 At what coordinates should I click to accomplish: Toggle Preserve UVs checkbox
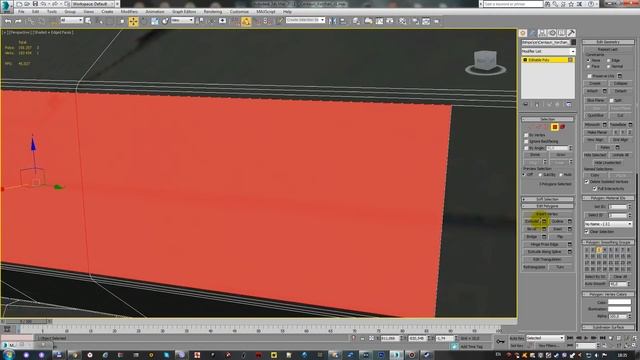coord(589,76)
